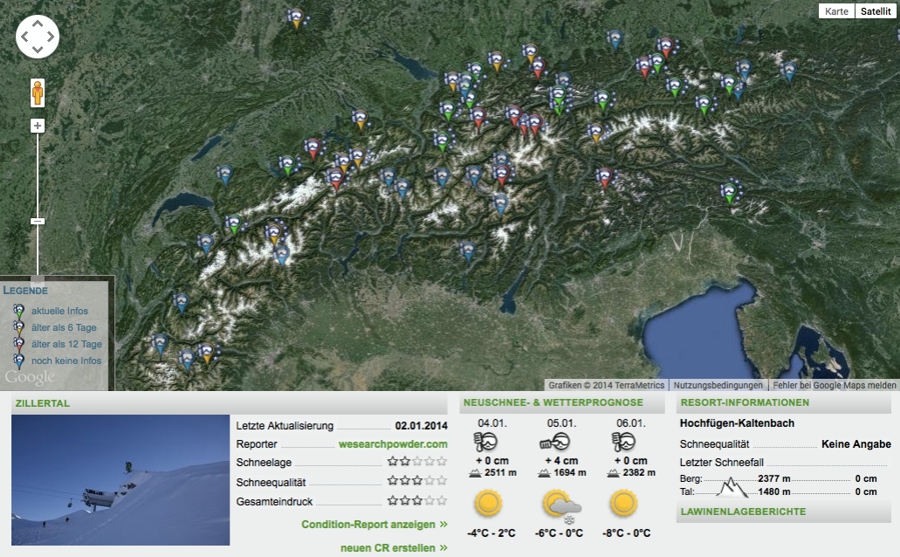Click the Schneelage star rating
Viewport: 900px width, 557px height.
(x=417, y=462)
